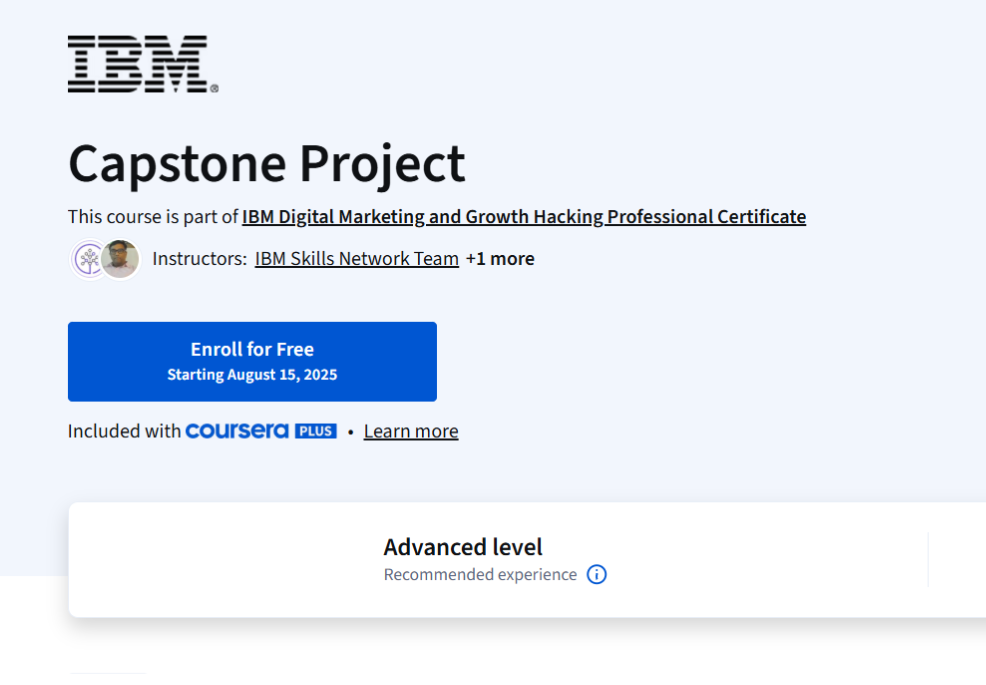
Task: Follow the Learn more link
Action: (x=410, y=431)
